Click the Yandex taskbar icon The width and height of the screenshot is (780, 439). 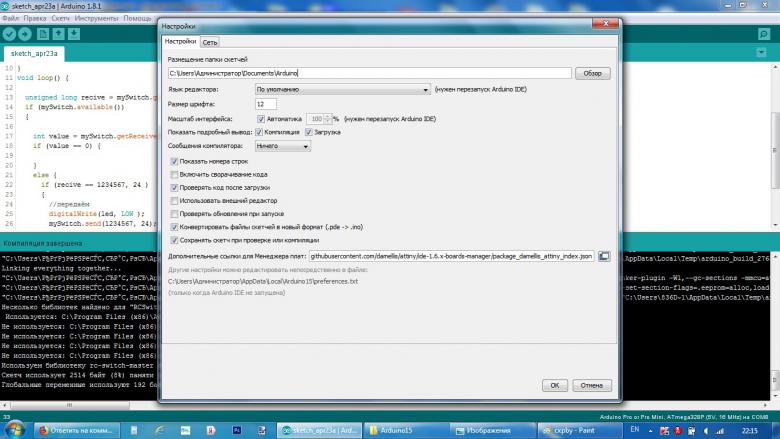coord(211,431)
